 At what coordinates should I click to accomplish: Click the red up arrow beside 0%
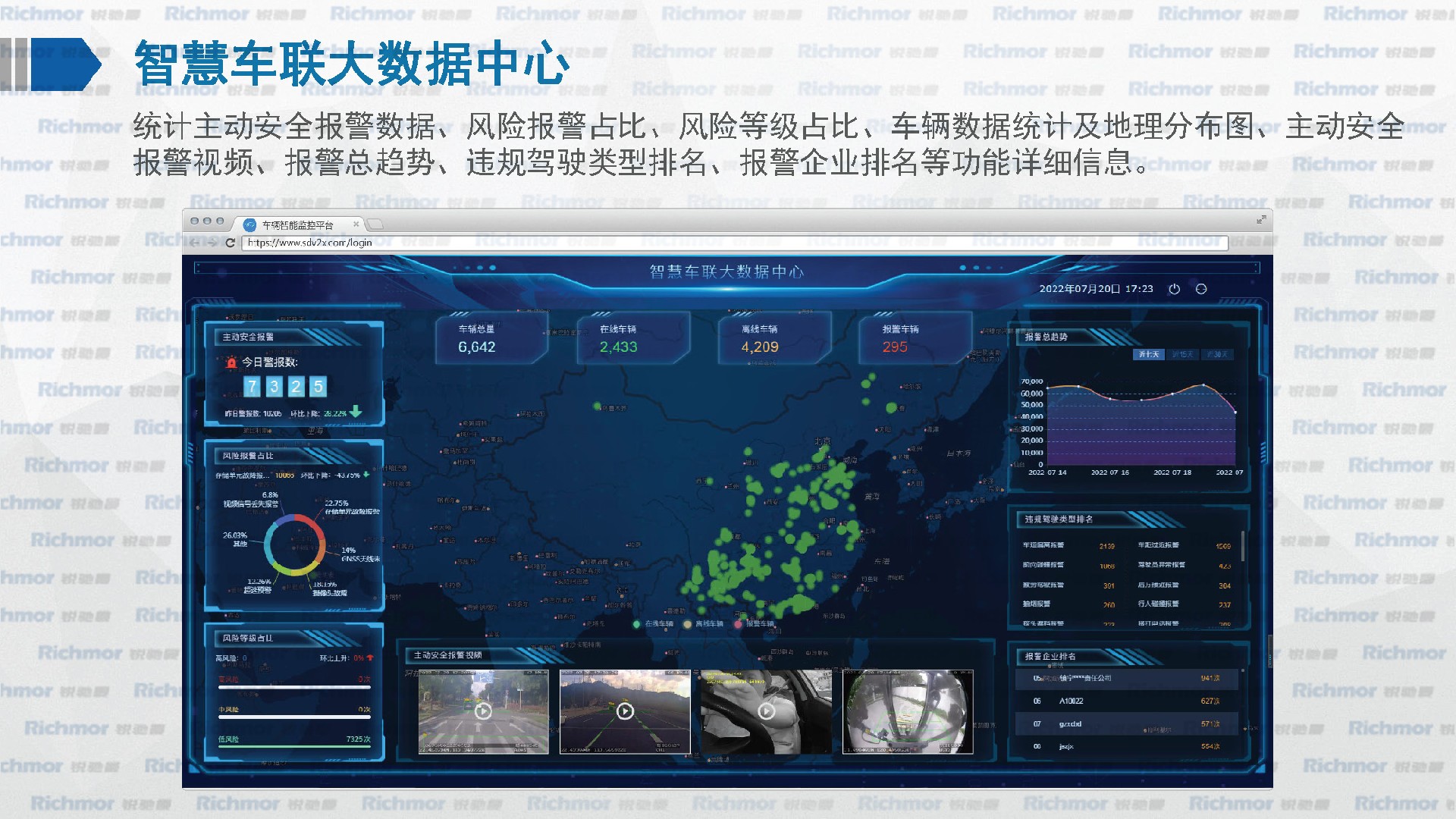click(x=370, y=657)
